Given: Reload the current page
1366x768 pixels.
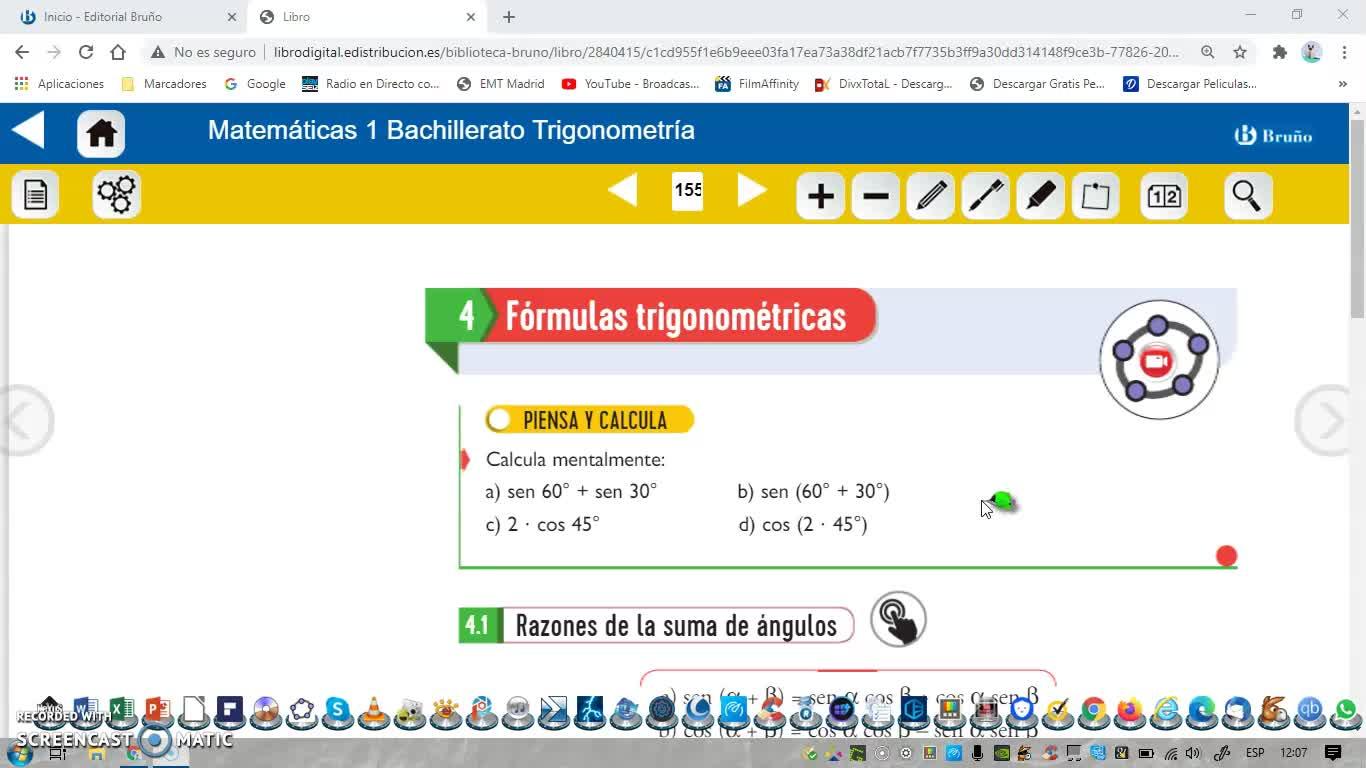Looking at the screenshot, I should coord(86,52).
